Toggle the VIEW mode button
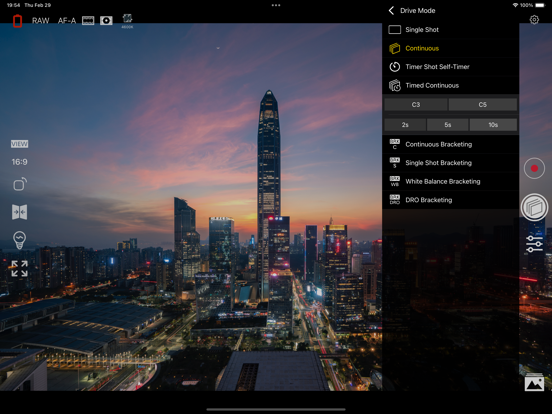 coord(19,144)
